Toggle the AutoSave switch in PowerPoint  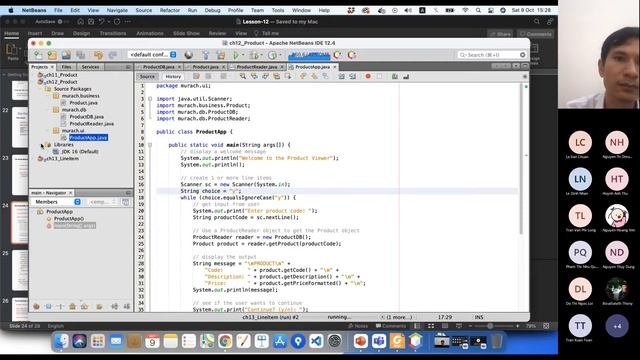(61, 21)
